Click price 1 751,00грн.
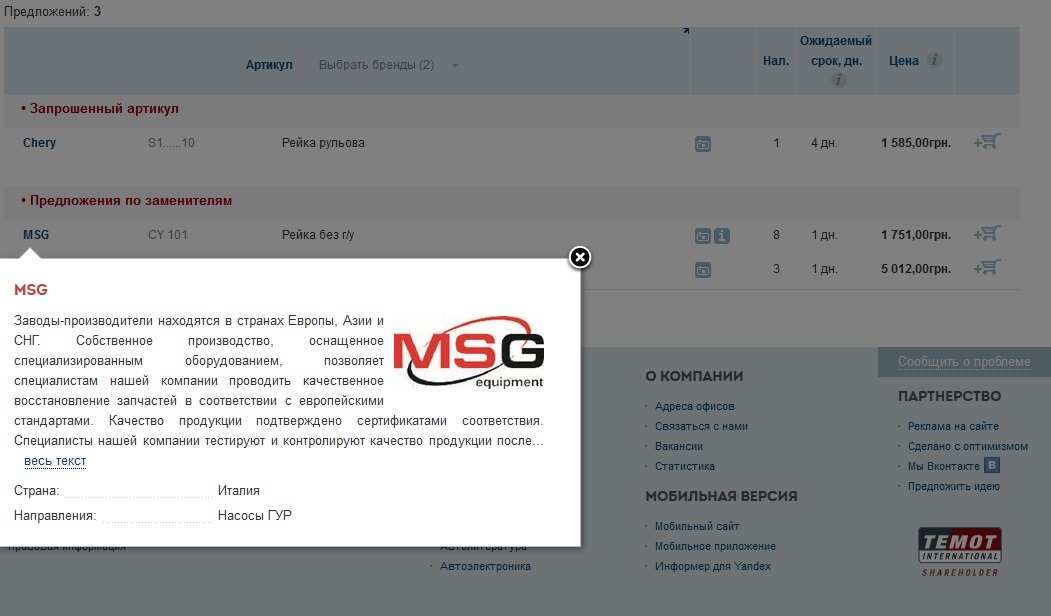Viewport: 1051px width, 616px height. pyautogui.click(x=916, y=235)
